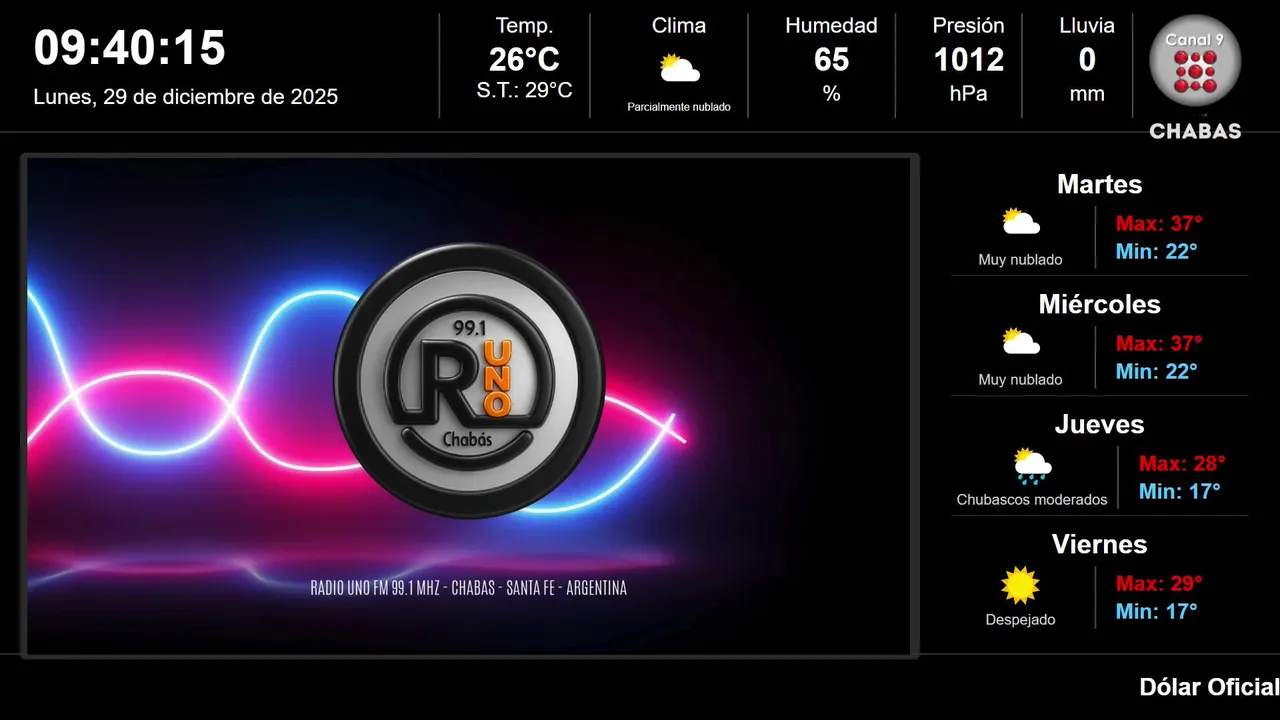Viewport: 1280px width, 720px height.
Task: Click the Miércoles forecast heading
Action: coord(1099,304)
